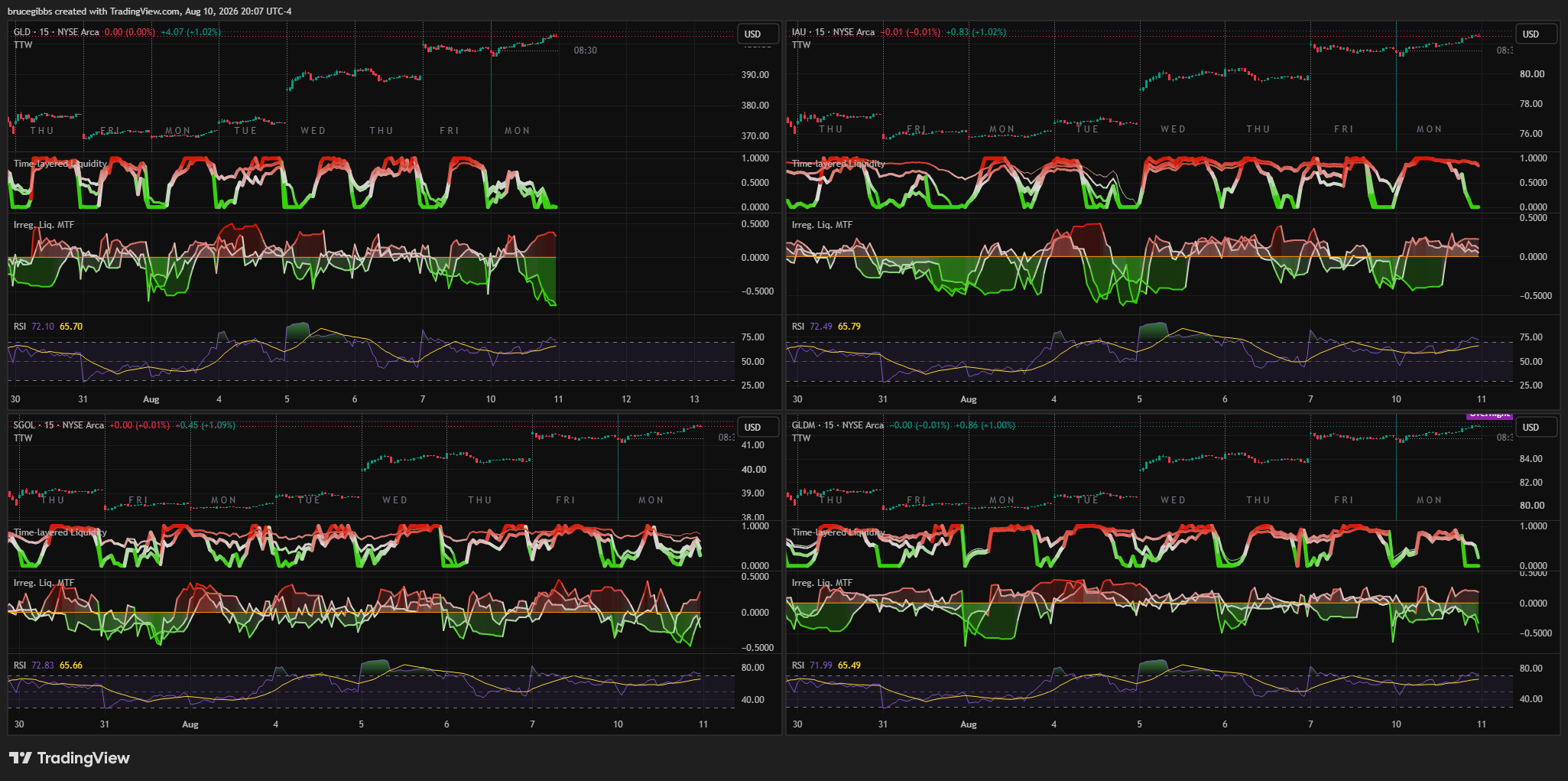Image resolution: width=1568 pixels, height=781 pixels.
Task: Click the 08:30 time label in GLD chart
Action: tap(586, 50)
